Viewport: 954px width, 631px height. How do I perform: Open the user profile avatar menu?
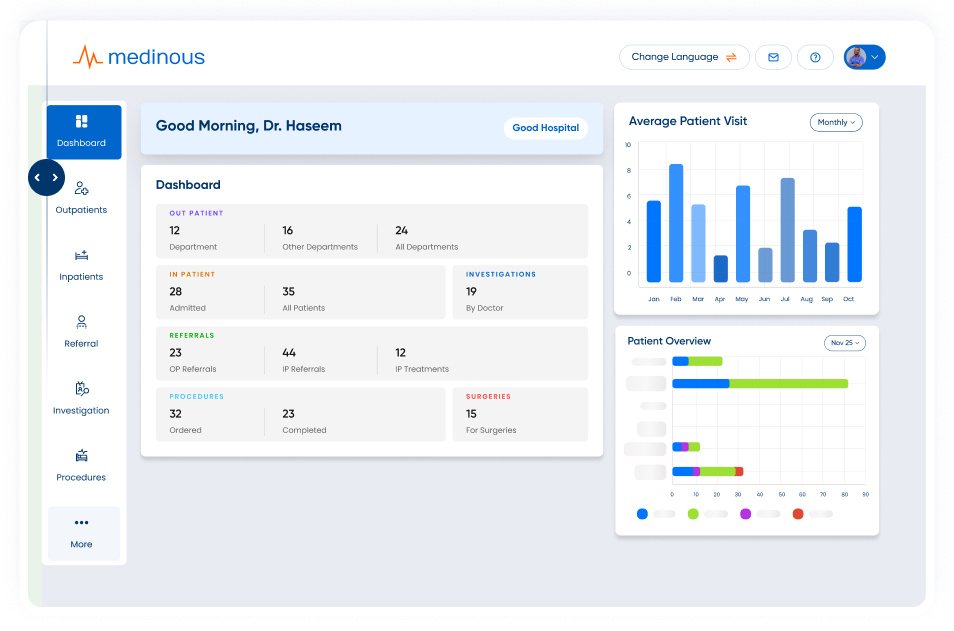pos(864,57)
